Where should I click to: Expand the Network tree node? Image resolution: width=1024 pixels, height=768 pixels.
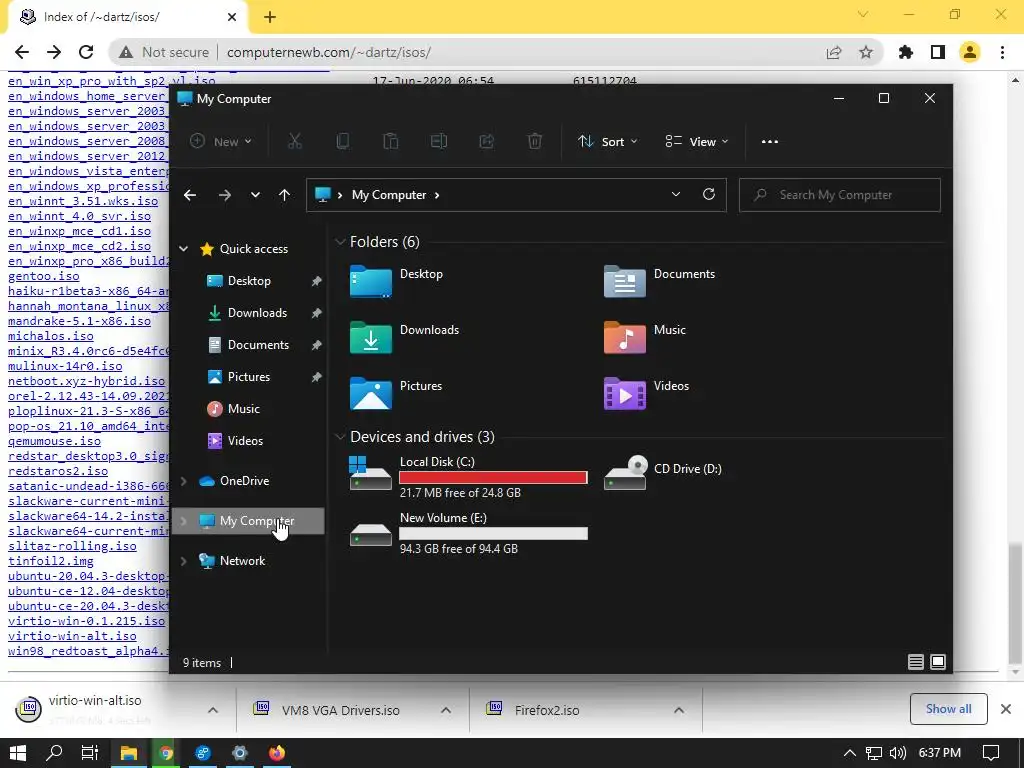pos(184,561)
